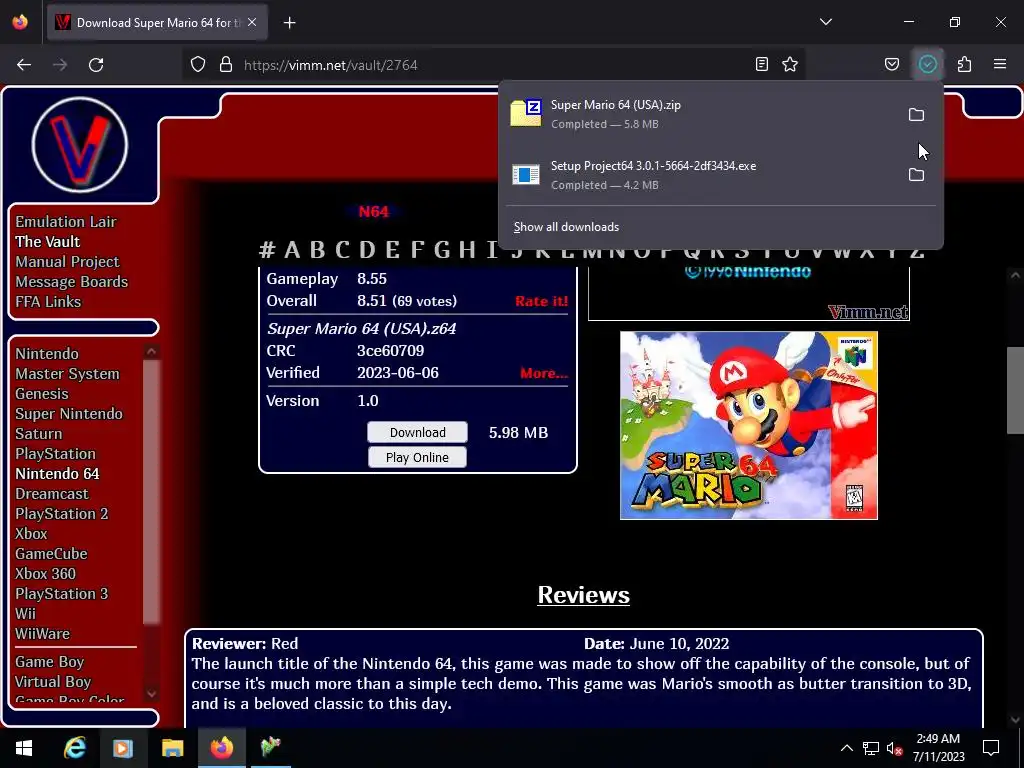Open The Vault link

tap(48, 242)
